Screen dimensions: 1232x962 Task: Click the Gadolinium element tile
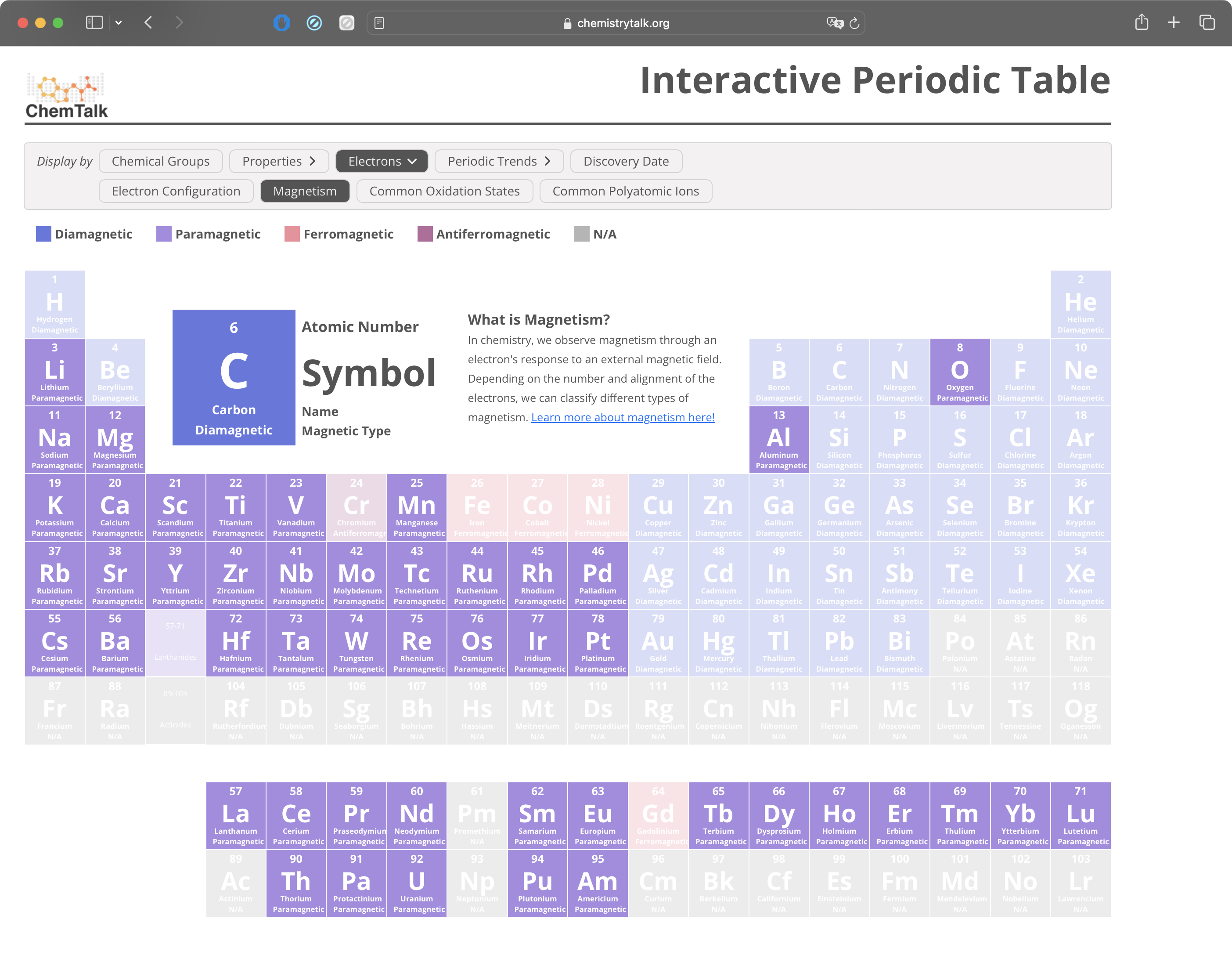click(x=658, y=815)
